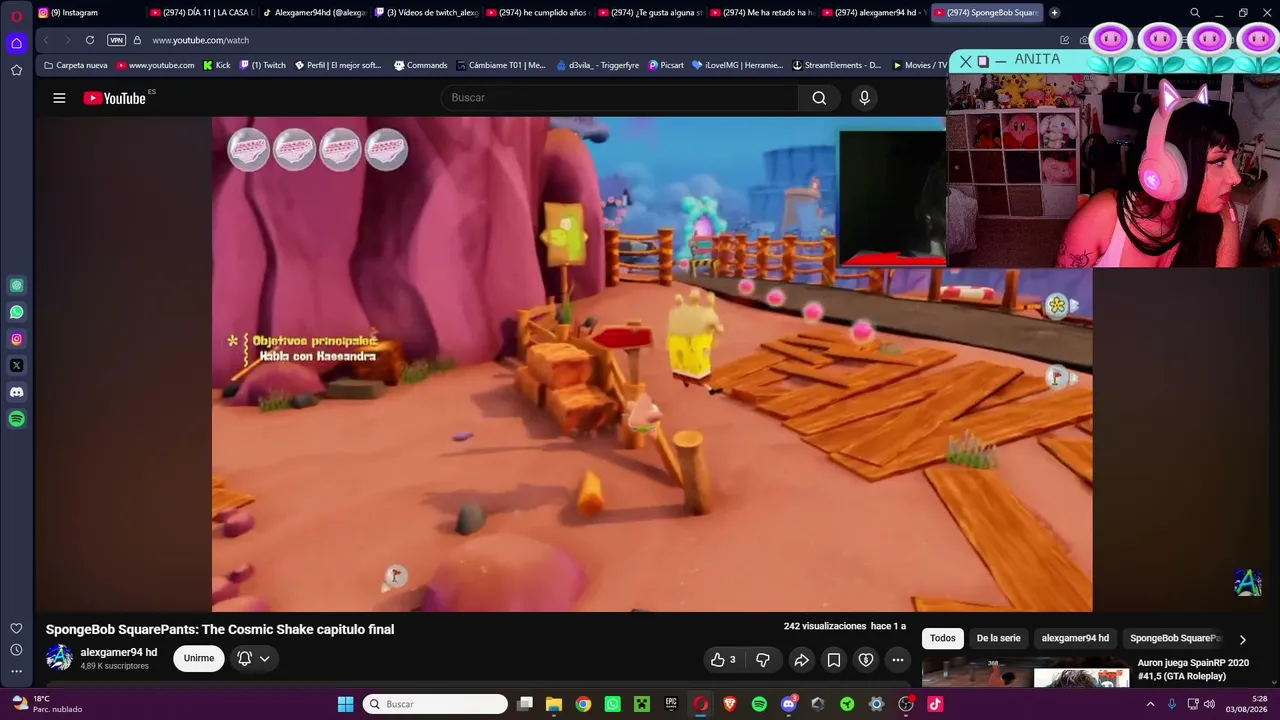The image size is (1280, 720).
Task: Open the YouTube hamburger guide menu
Action: tap(59, 98)
